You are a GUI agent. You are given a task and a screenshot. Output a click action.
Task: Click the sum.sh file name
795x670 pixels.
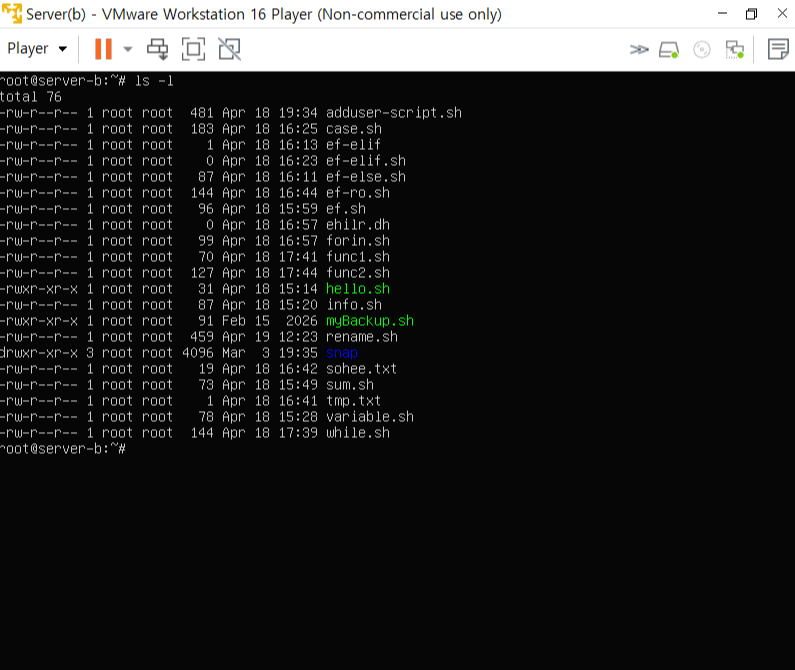pos(350,385)
